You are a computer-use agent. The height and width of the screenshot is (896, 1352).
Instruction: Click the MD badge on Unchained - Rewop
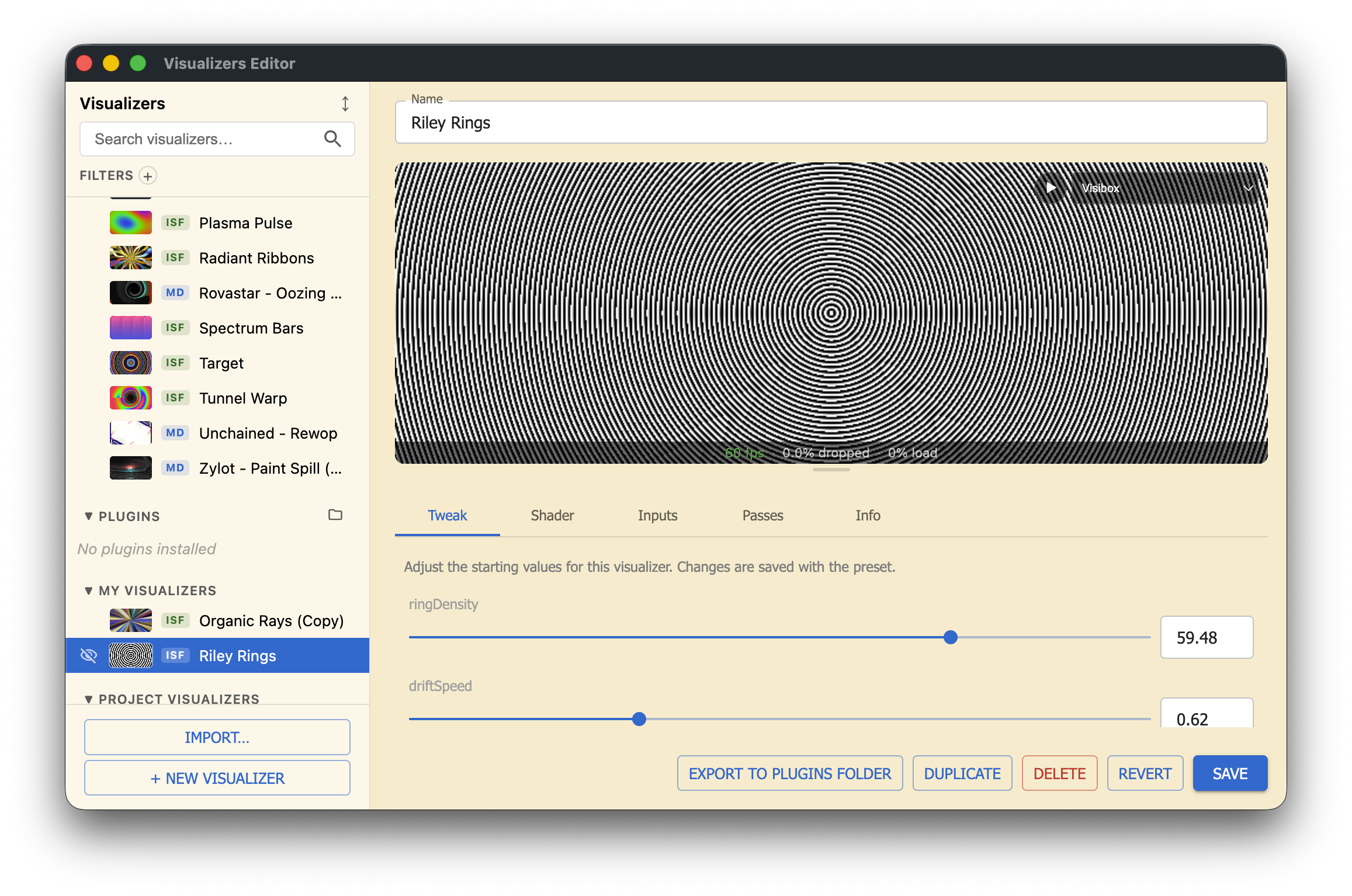click(175, 433)
